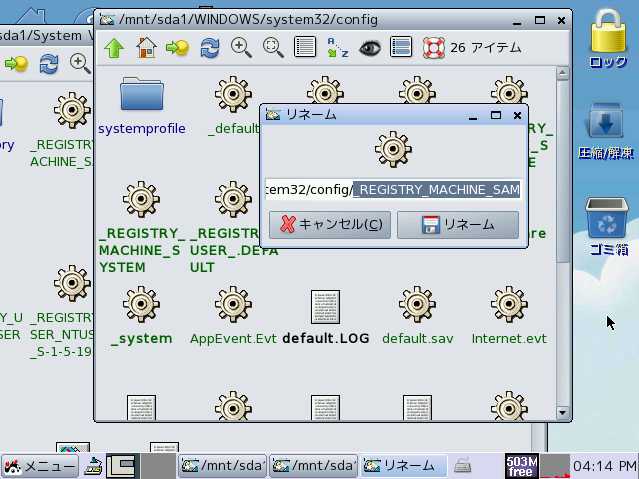
Task: Click the zoom-in magnifier icon
Action: click(241, 47)
